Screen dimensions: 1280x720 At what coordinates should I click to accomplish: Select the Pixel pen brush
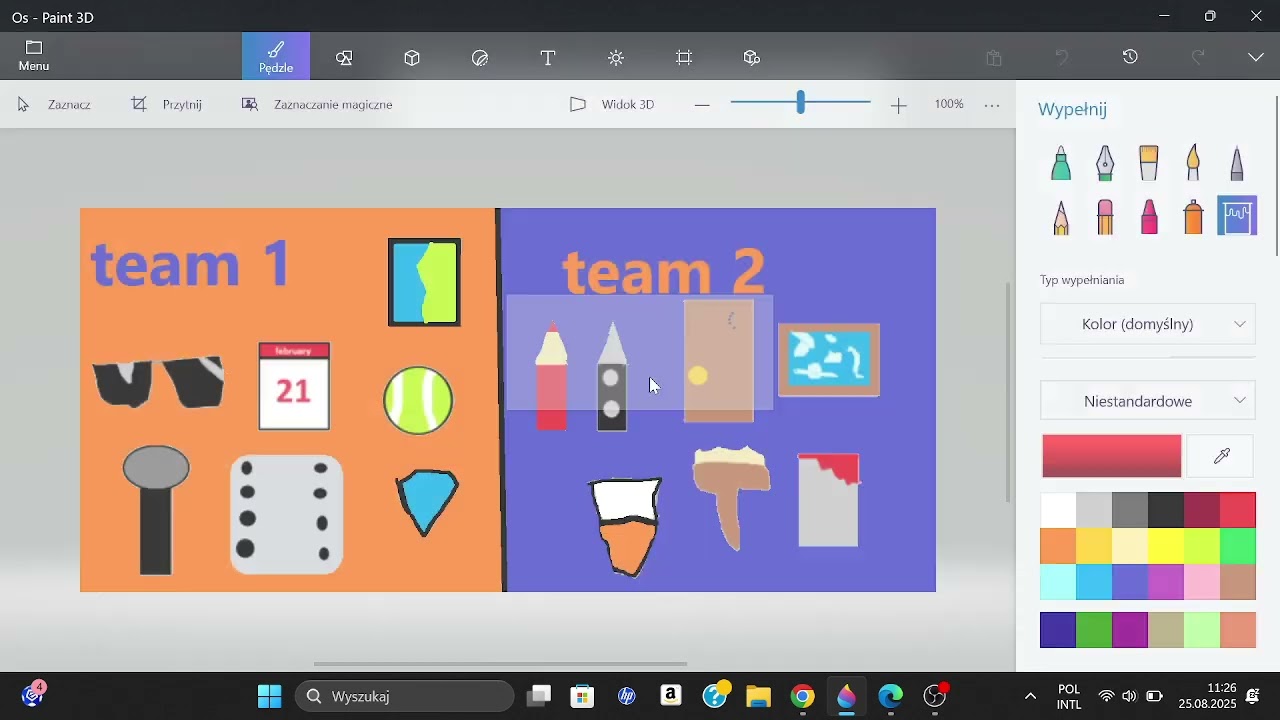(1237, 163)
